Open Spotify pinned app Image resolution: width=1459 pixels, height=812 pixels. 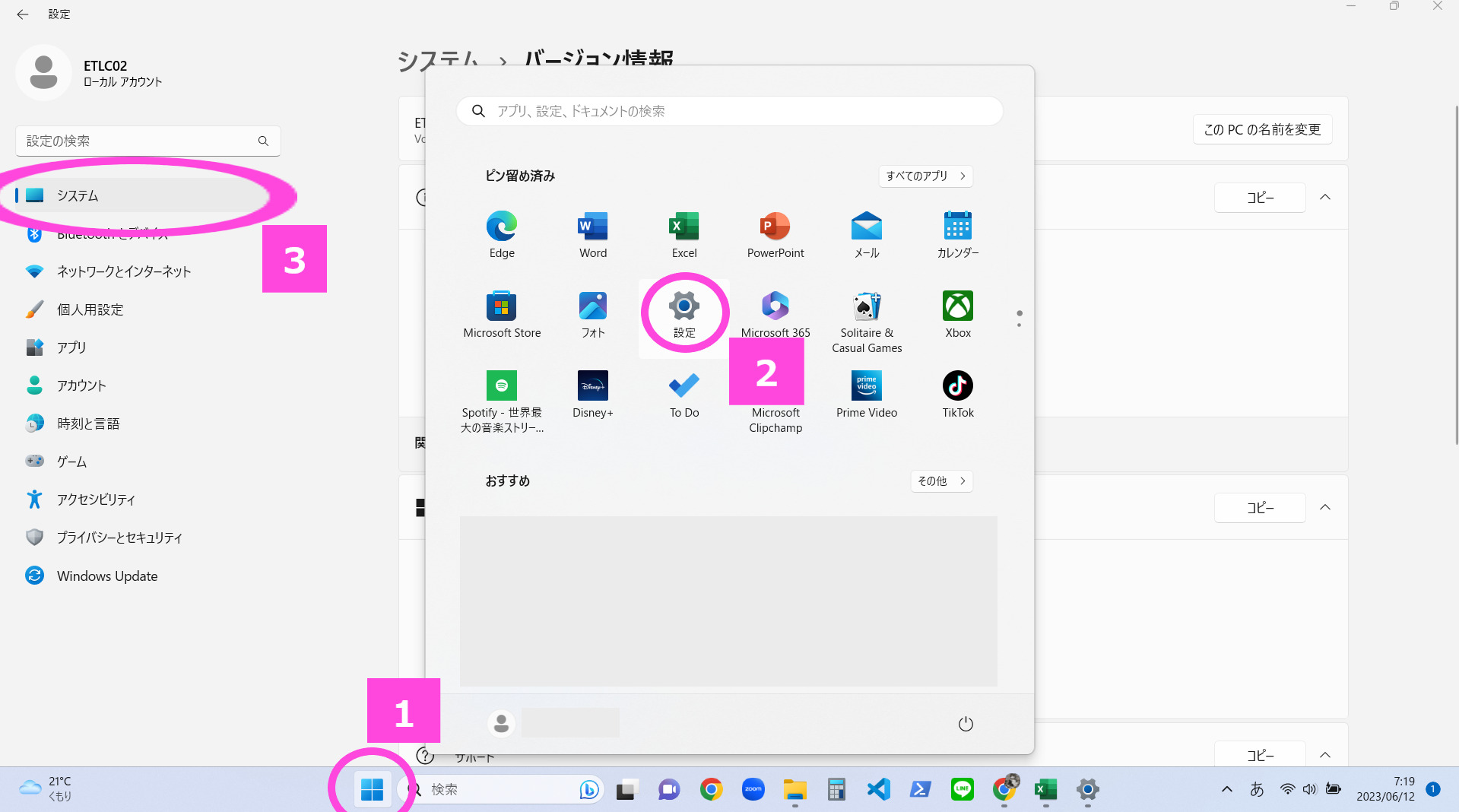pos(502,402)
